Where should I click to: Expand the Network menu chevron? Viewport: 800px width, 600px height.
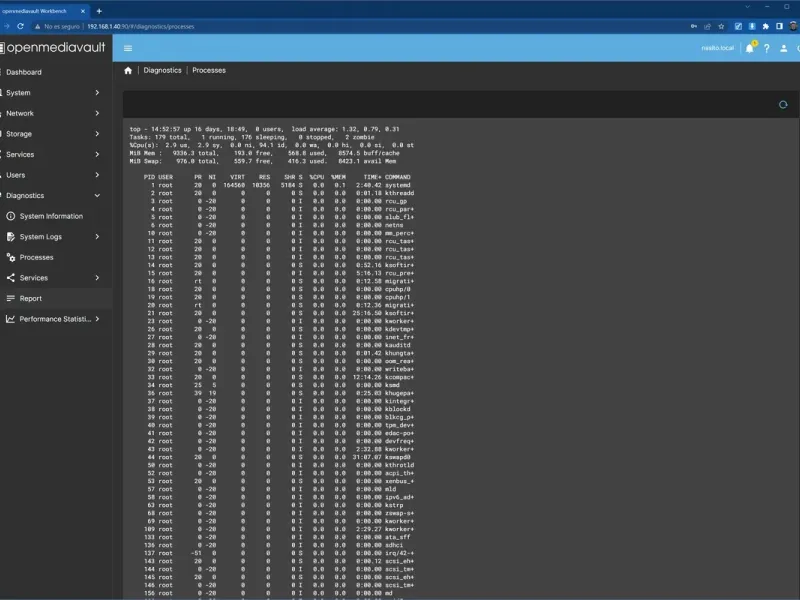97,113
